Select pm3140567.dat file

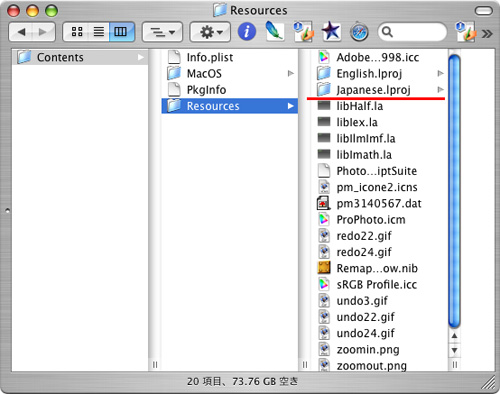pos(380,203)
